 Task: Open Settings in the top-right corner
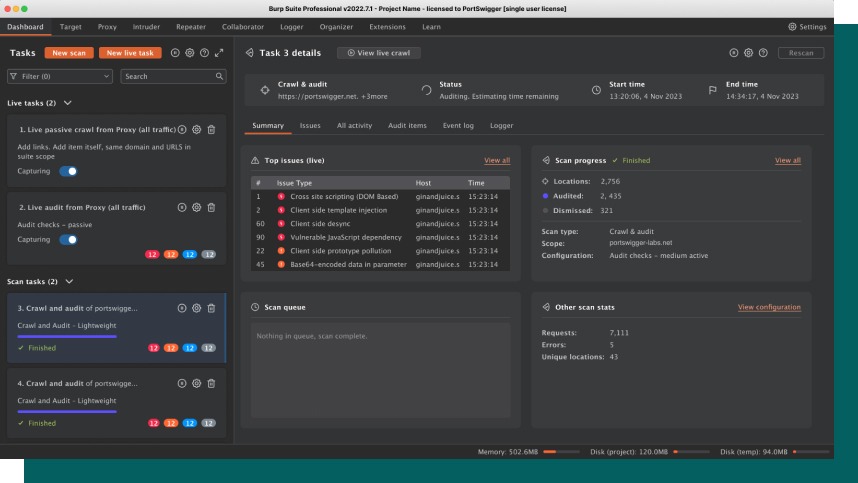click(x=807, y=26)
